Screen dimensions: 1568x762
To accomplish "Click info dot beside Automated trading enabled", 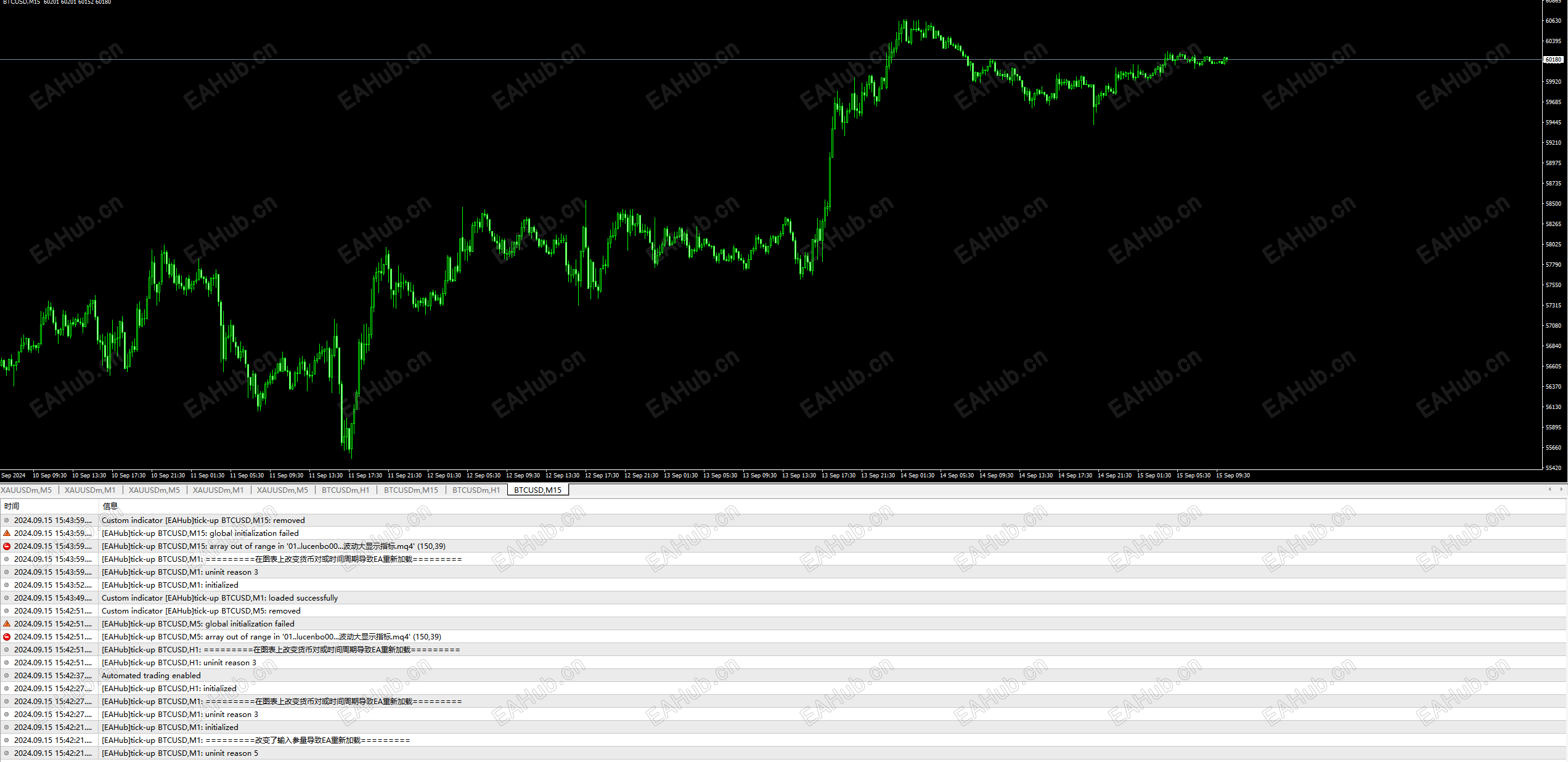I will click(7, 676).
